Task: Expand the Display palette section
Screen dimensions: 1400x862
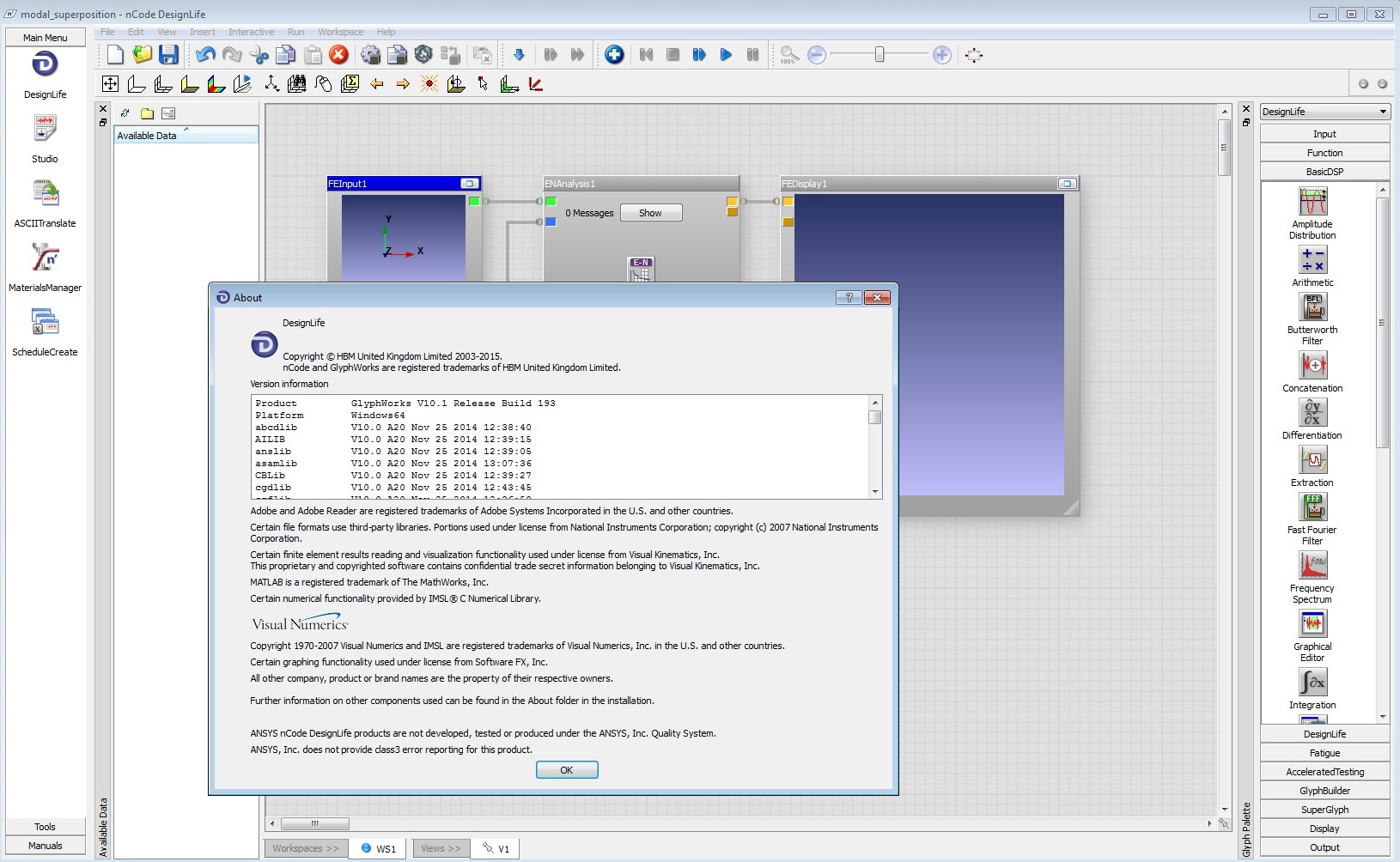Action: pyautogui.click(x=1324, y=829)
